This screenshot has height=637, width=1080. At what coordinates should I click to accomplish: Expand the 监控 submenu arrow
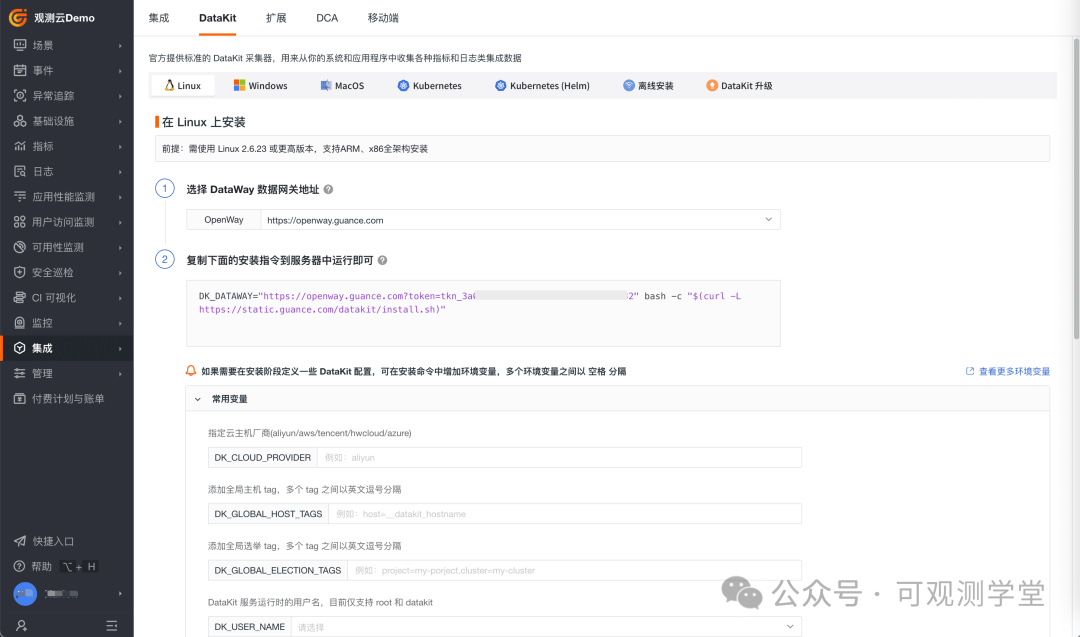click(x=120, y=323)
